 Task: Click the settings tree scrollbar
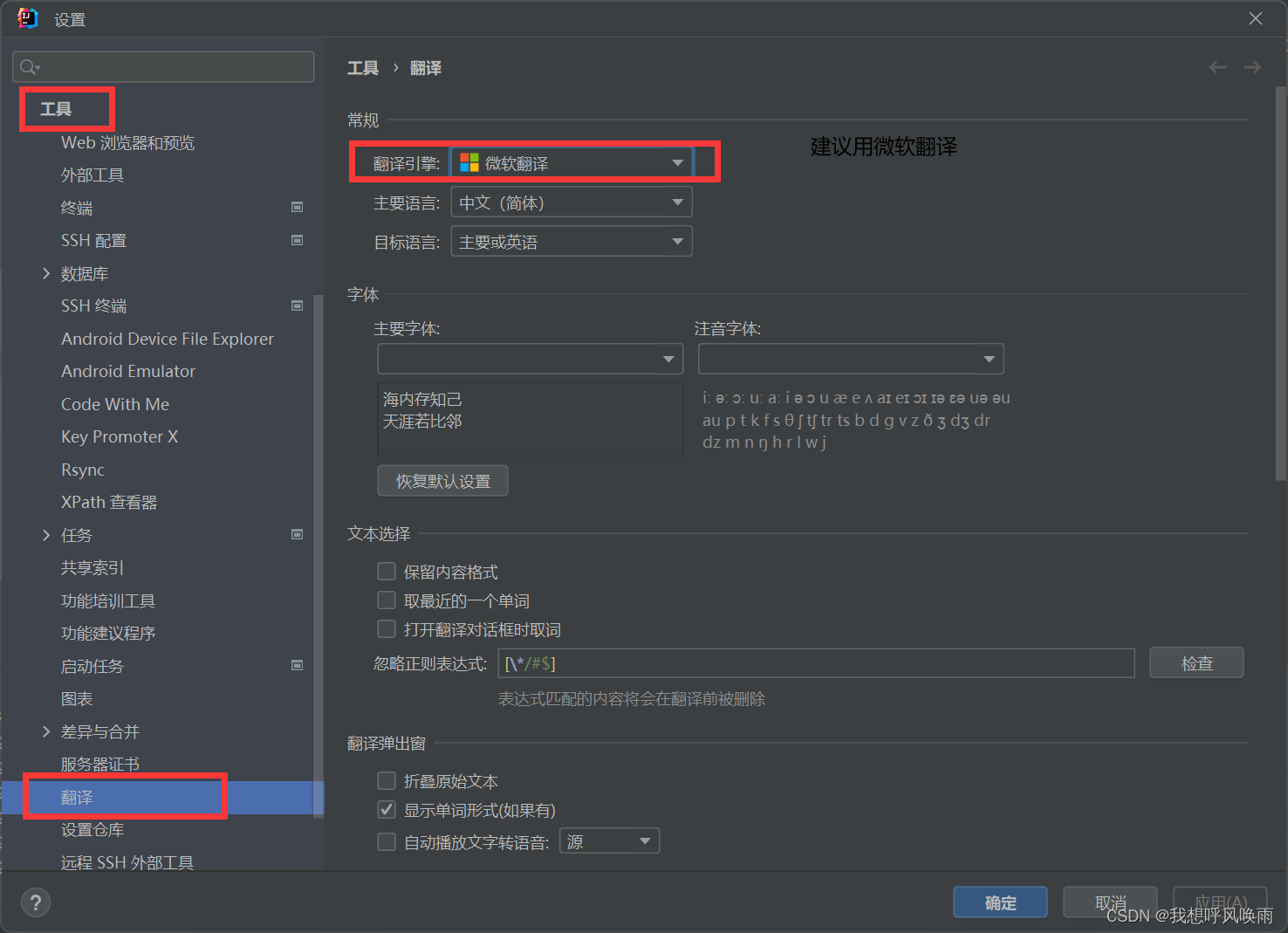pos(319,555)
